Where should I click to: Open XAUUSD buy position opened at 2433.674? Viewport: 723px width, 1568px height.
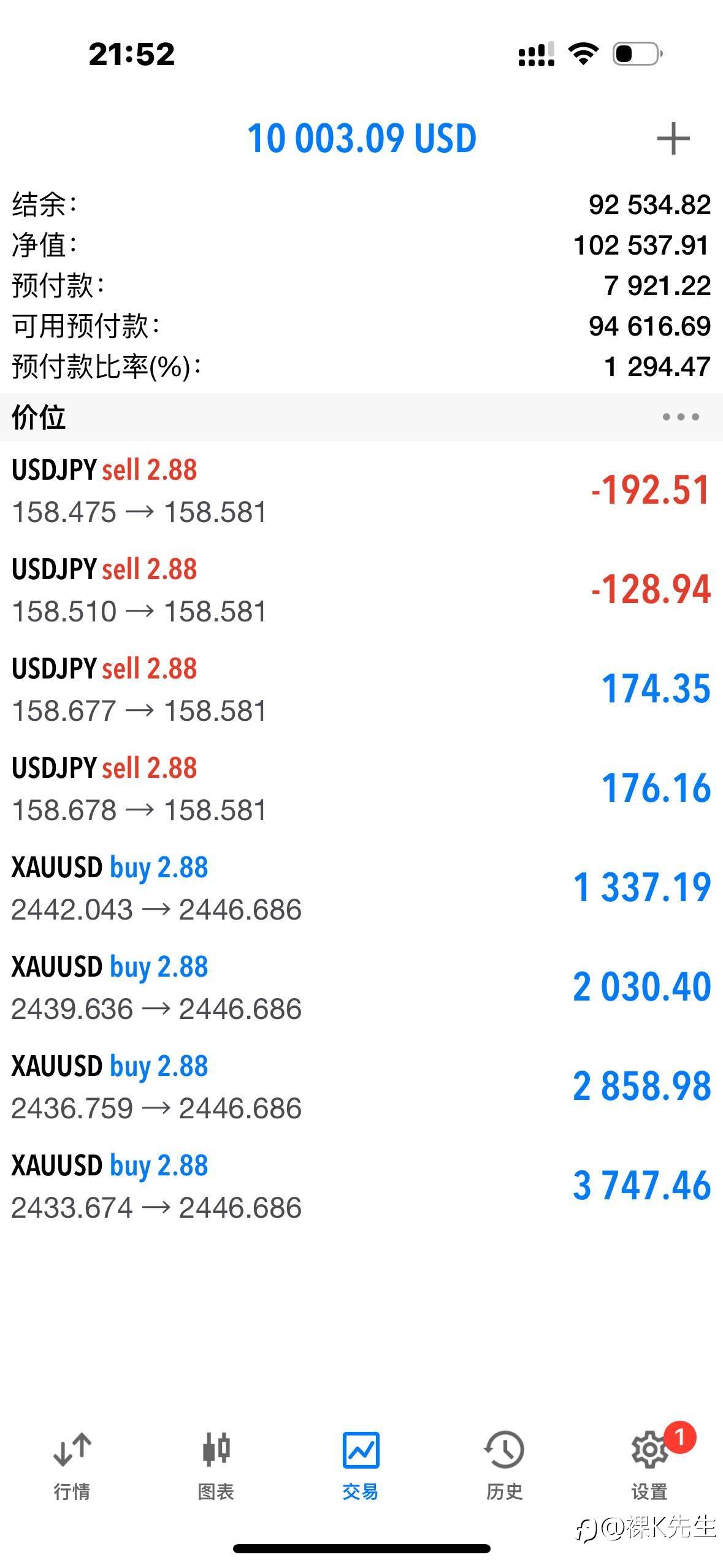pyautogui.click(x=361, y=1186)
